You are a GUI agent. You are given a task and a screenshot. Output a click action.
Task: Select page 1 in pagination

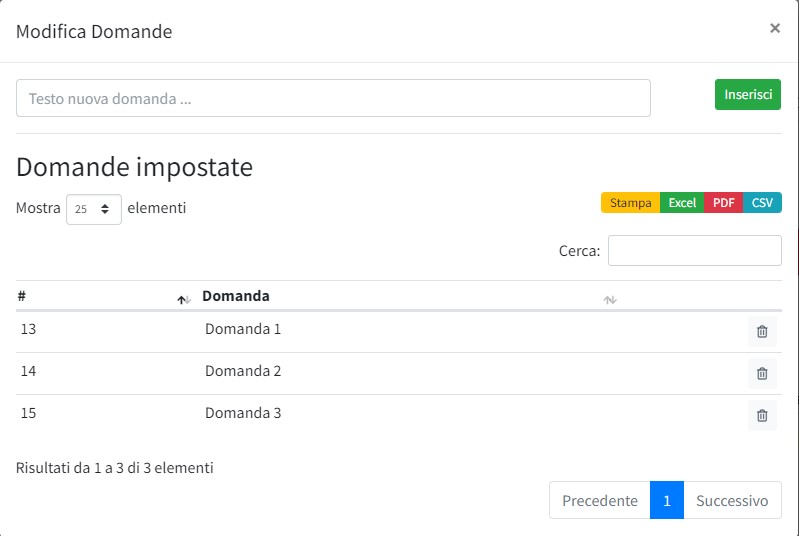[667, 501]
